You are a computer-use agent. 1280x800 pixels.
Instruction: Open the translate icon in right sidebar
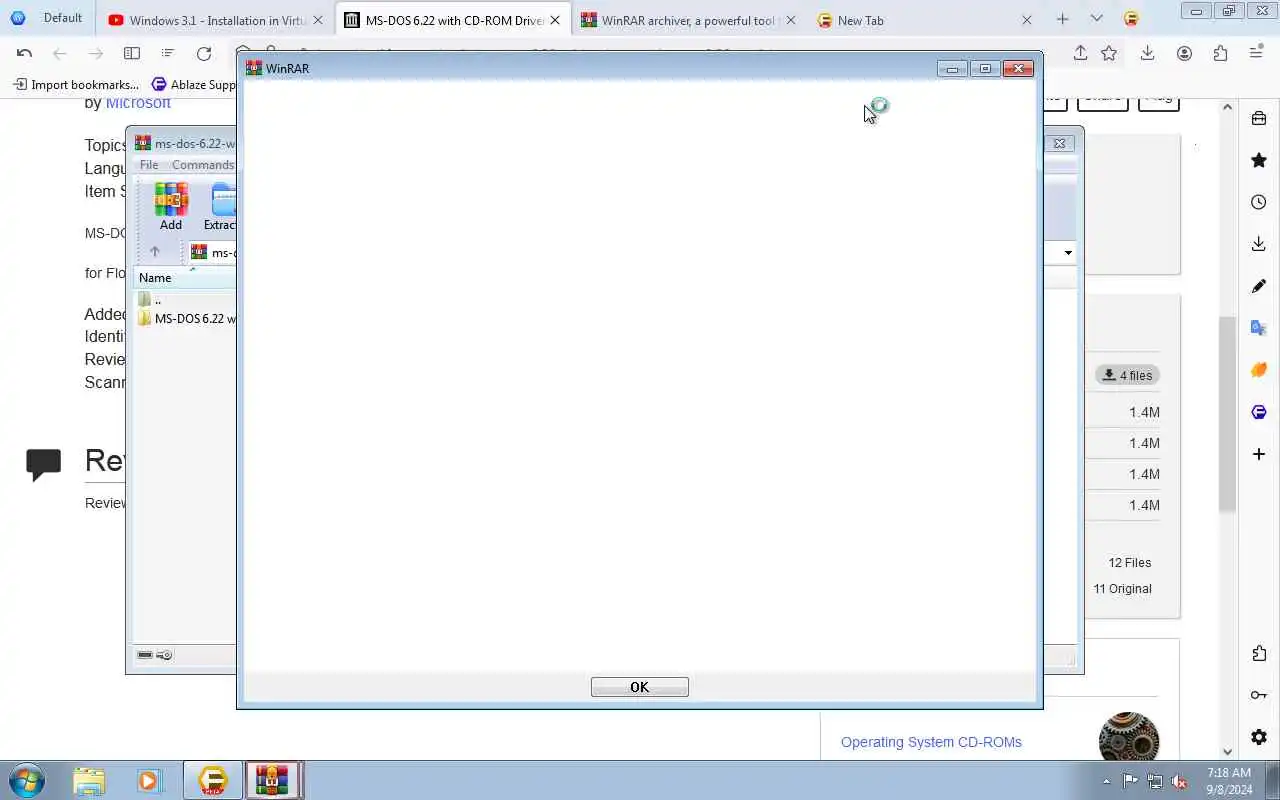pos(1259,328)
